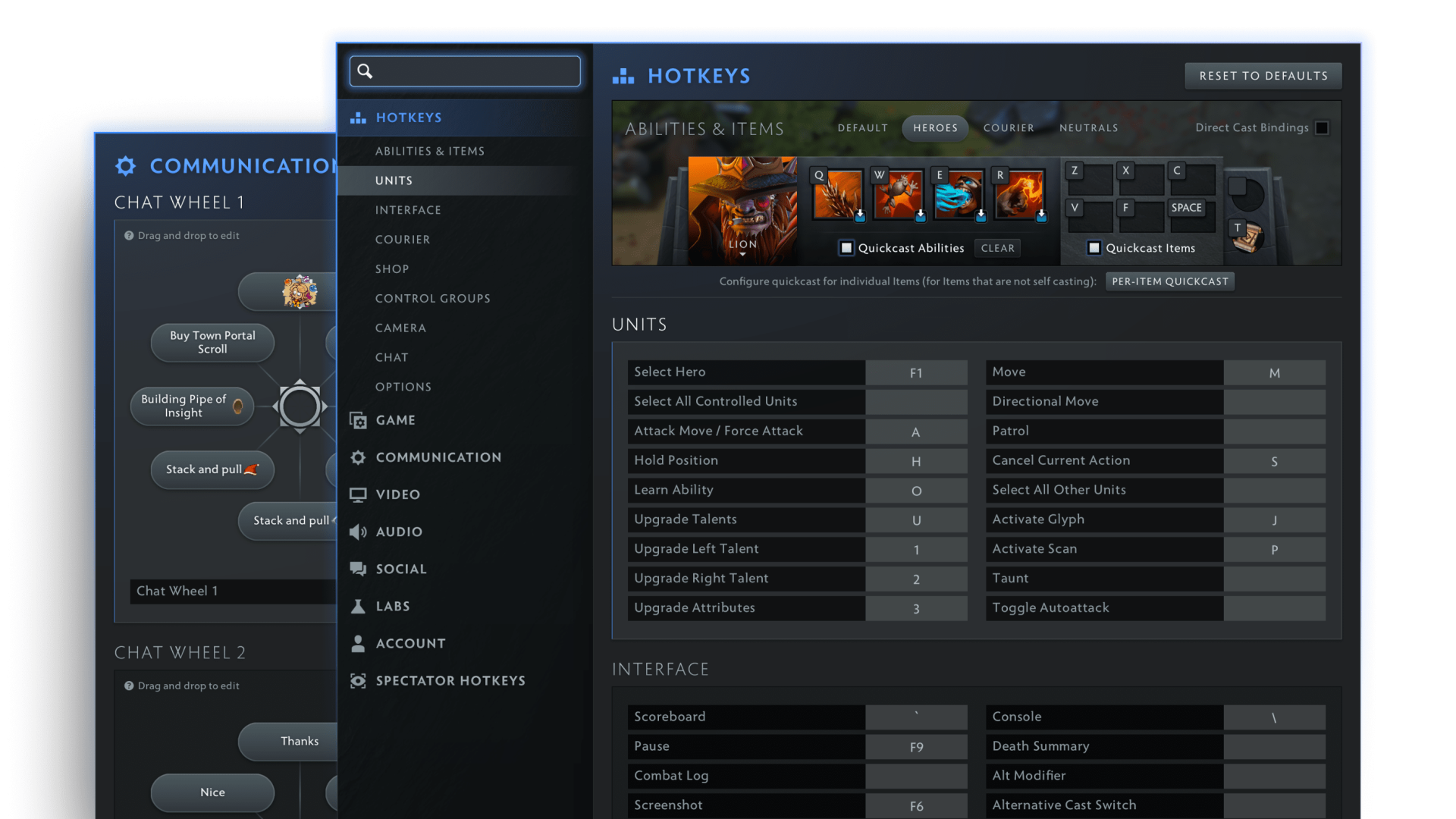Viewport: 1456px width, 819px height.
Task: Click the Town Portal Scroll T slot icon
Action: 1247,237
